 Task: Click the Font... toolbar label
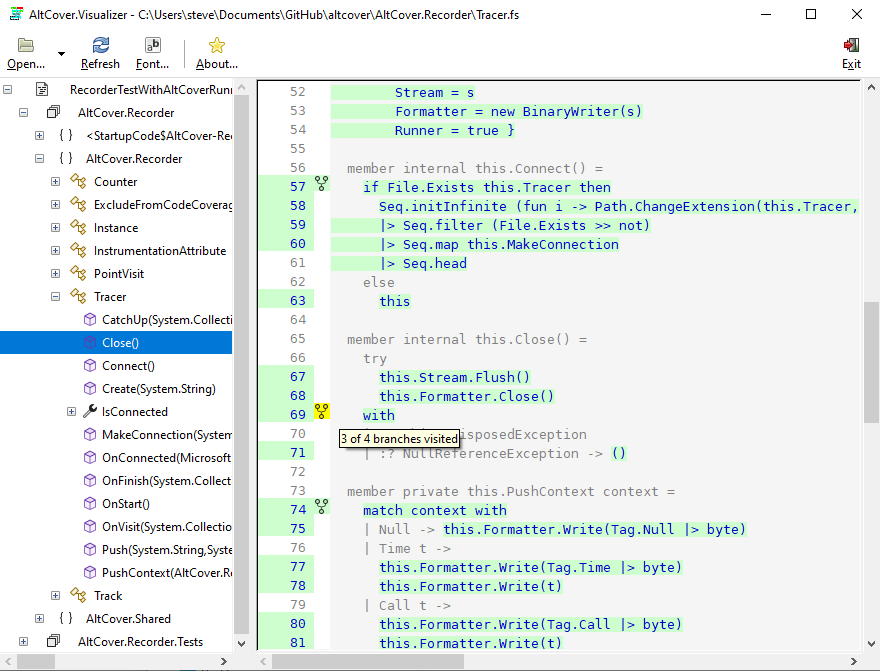click(152, 64)
